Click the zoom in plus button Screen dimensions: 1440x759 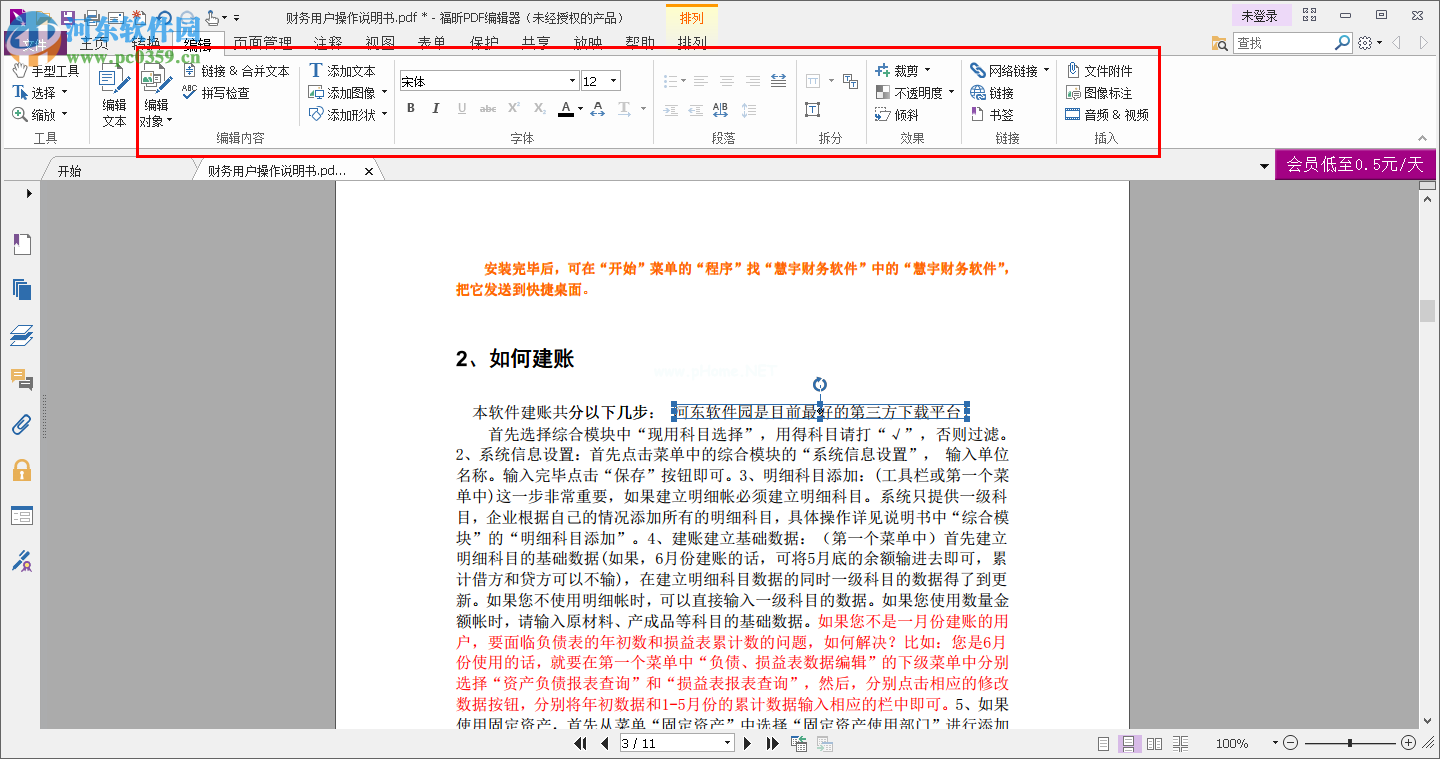click(1408, 743)
